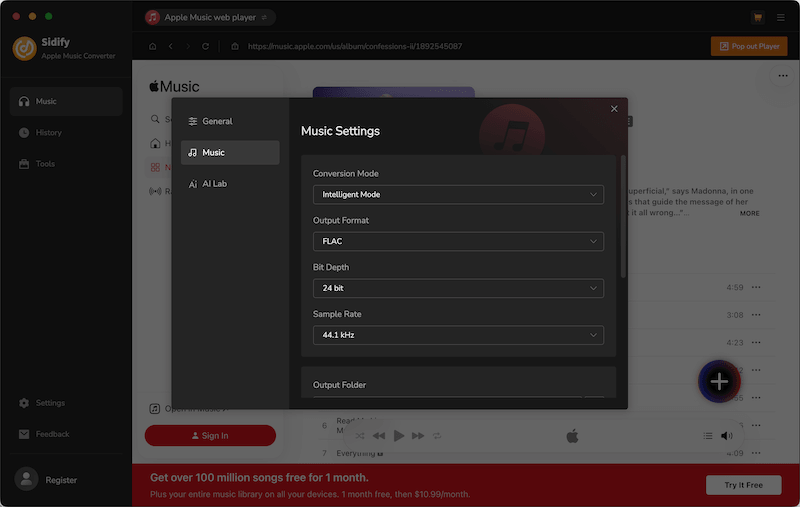Play the current track
The height and width of the screenshot is (507, 800).
coord(398,436)
